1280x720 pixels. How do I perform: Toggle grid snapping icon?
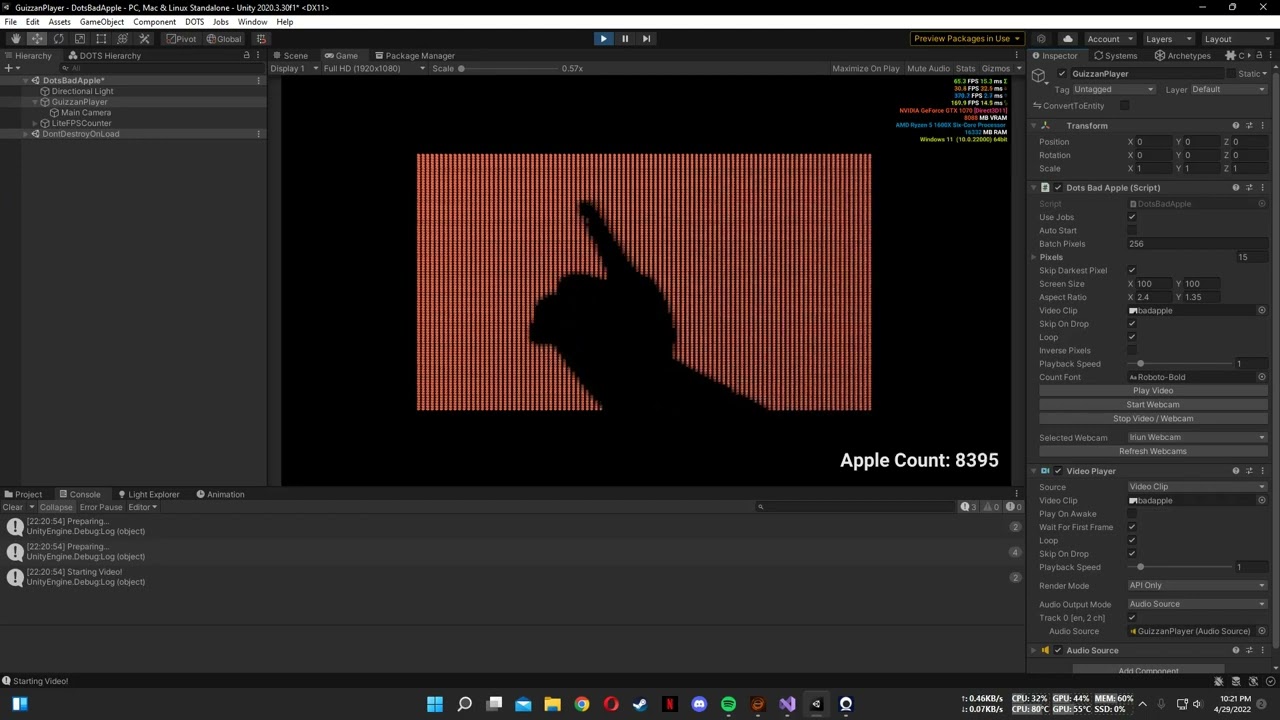pyautogui.click(x=261, y=39)
